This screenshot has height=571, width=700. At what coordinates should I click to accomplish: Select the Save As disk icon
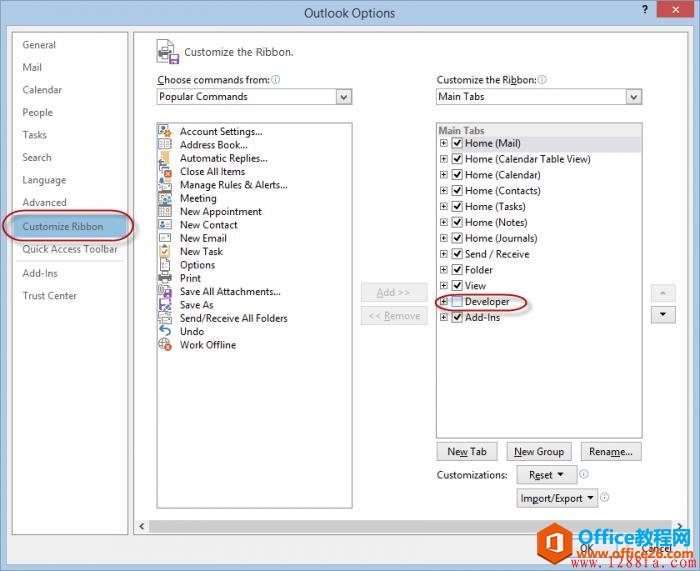(165, 305)
